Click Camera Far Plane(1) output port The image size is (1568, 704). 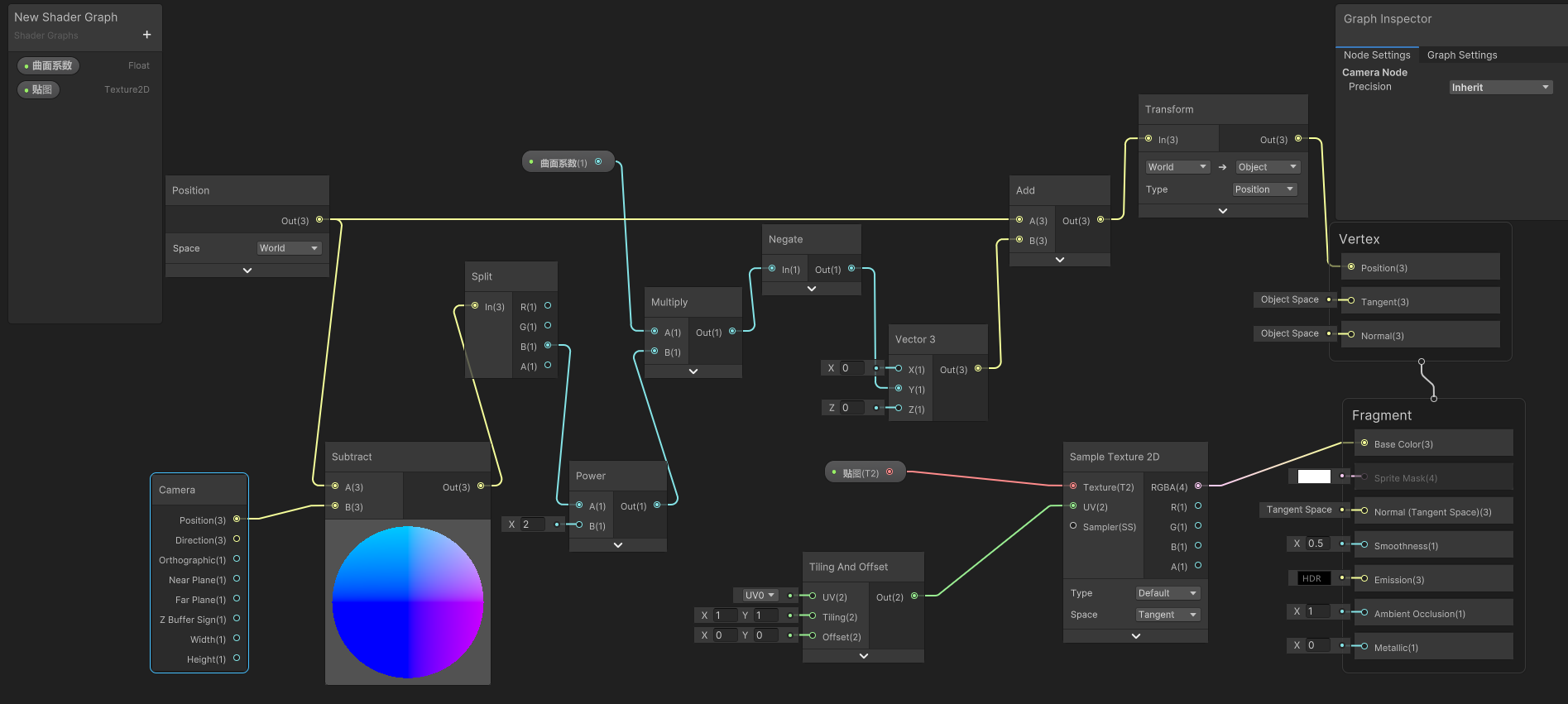237,599
